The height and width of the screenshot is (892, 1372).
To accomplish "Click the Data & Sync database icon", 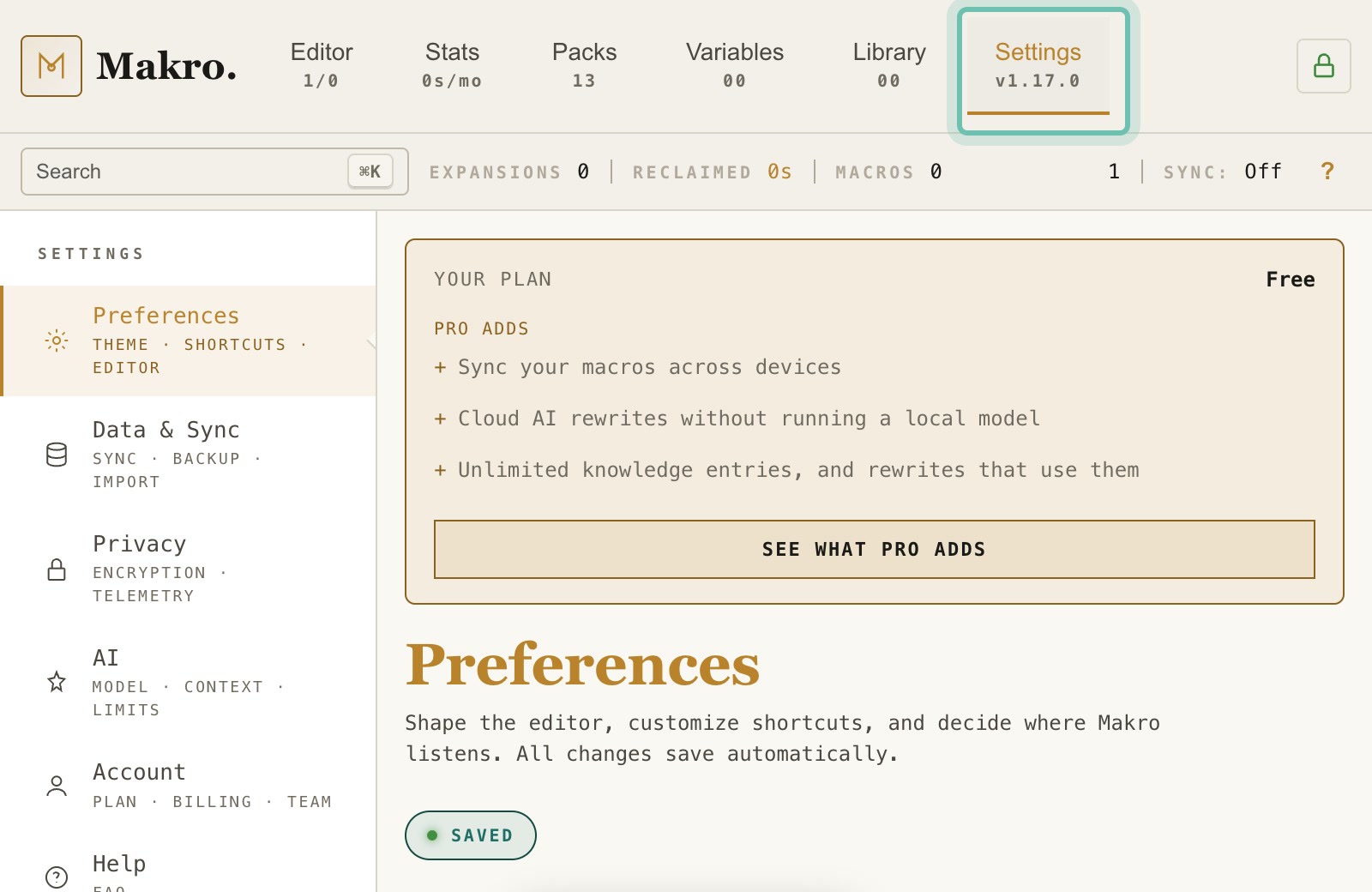I will [57, 455].
